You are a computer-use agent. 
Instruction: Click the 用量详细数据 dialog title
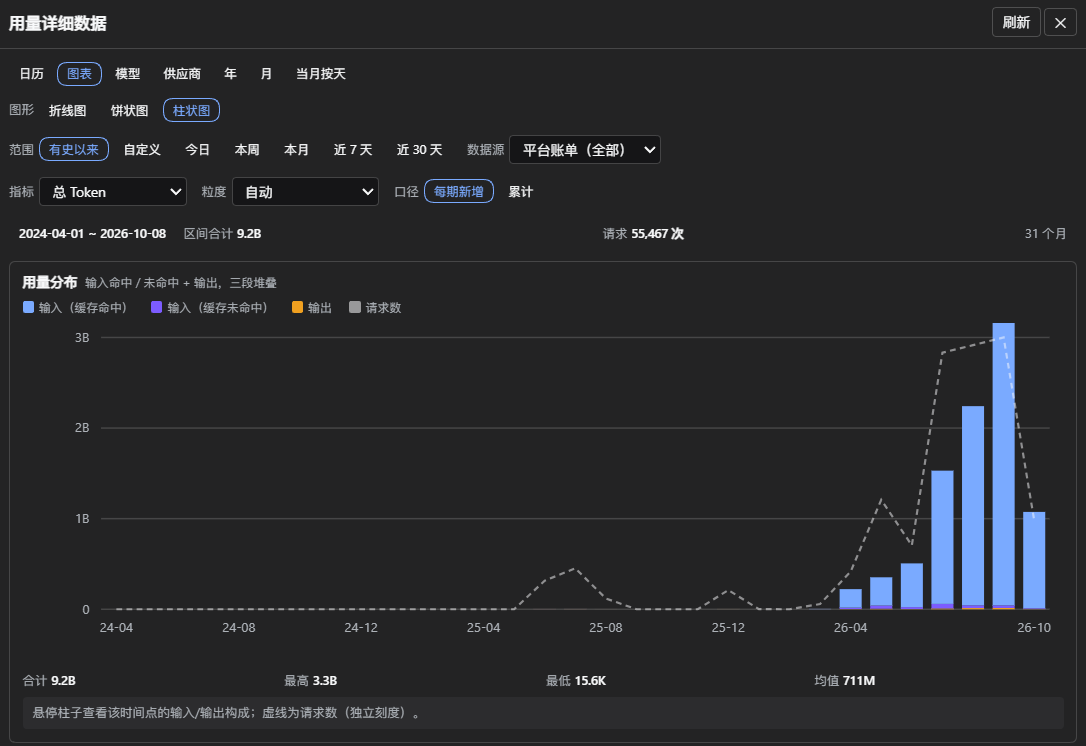(57, 23)
